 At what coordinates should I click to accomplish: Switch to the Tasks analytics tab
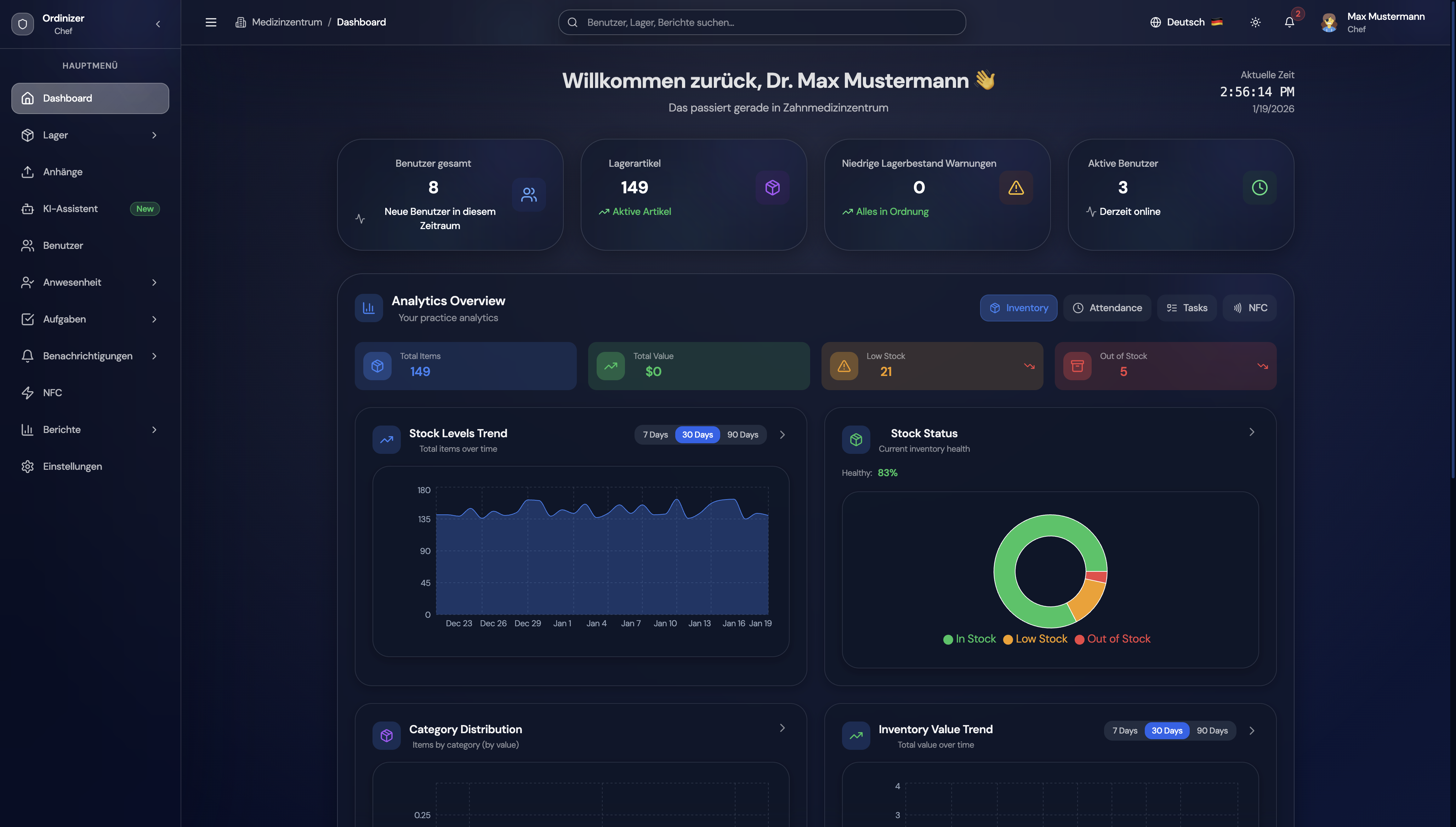[x=1187, y=308]
